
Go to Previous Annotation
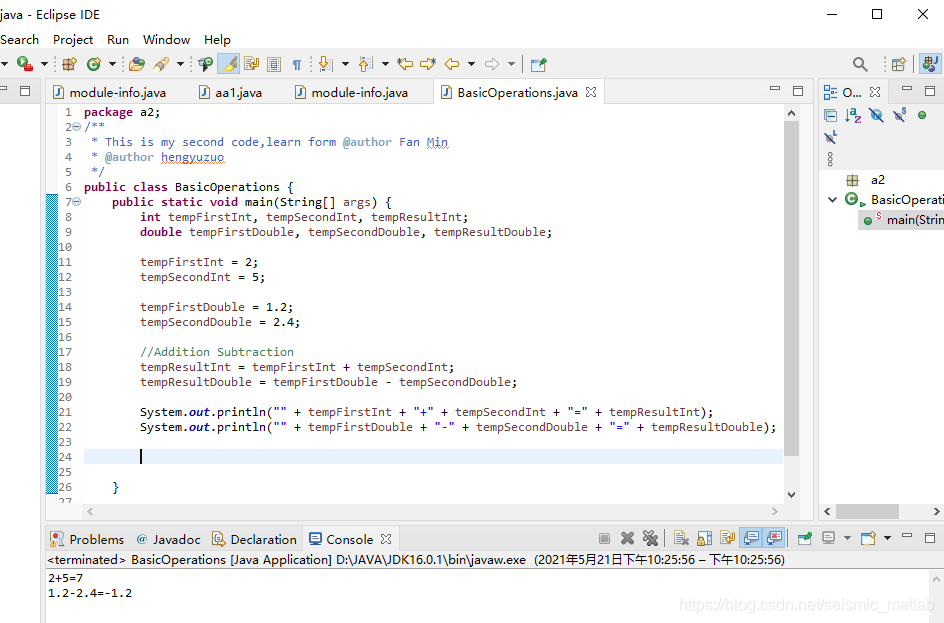pos(365,64)
